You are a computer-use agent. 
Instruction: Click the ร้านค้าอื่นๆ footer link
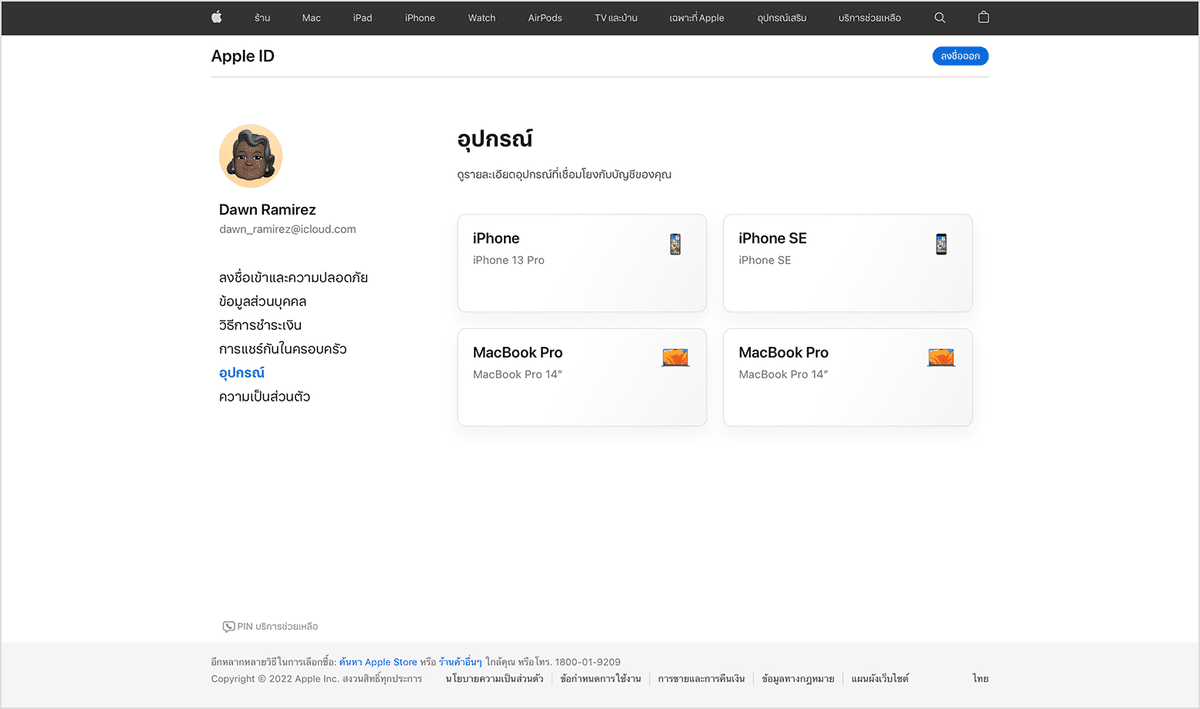click(460, 662)
